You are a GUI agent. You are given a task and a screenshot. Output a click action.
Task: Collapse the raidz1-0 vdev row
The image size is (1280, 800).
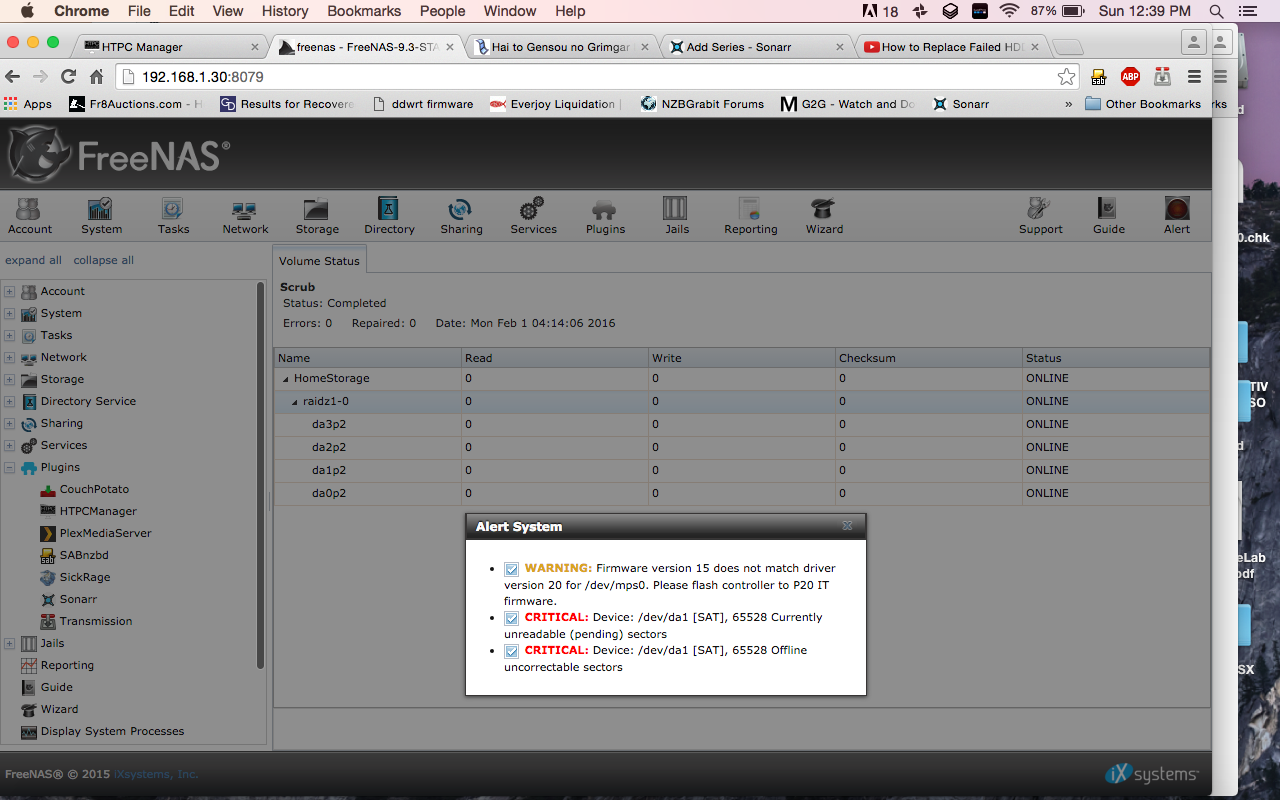tap(295, 402)
